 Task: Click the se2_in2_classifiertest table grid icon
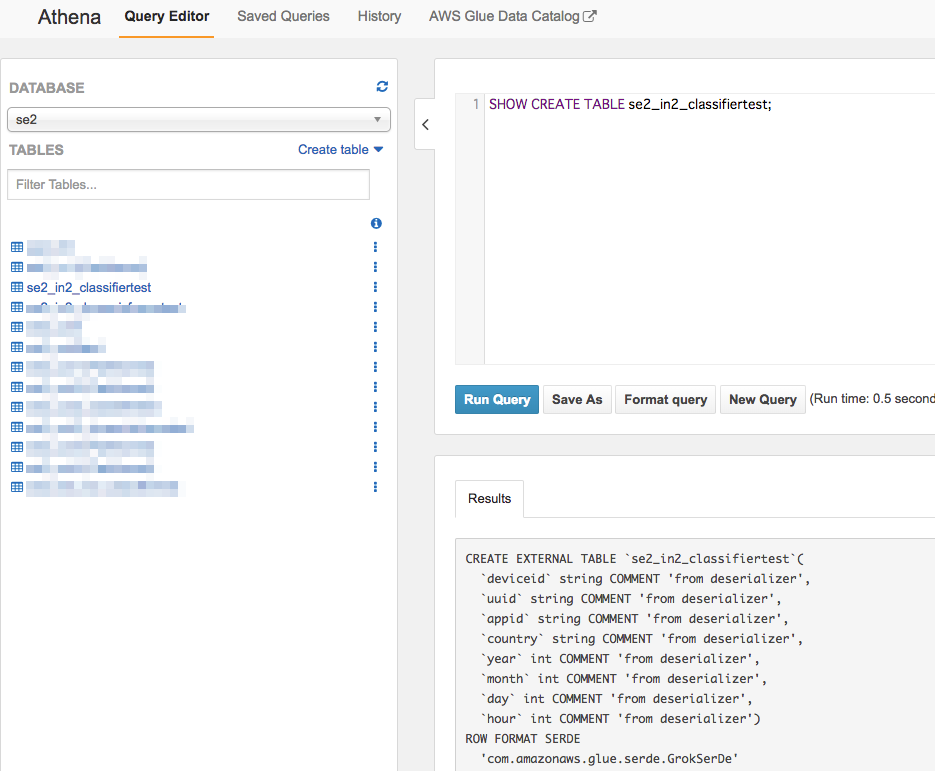coord(17,287)
